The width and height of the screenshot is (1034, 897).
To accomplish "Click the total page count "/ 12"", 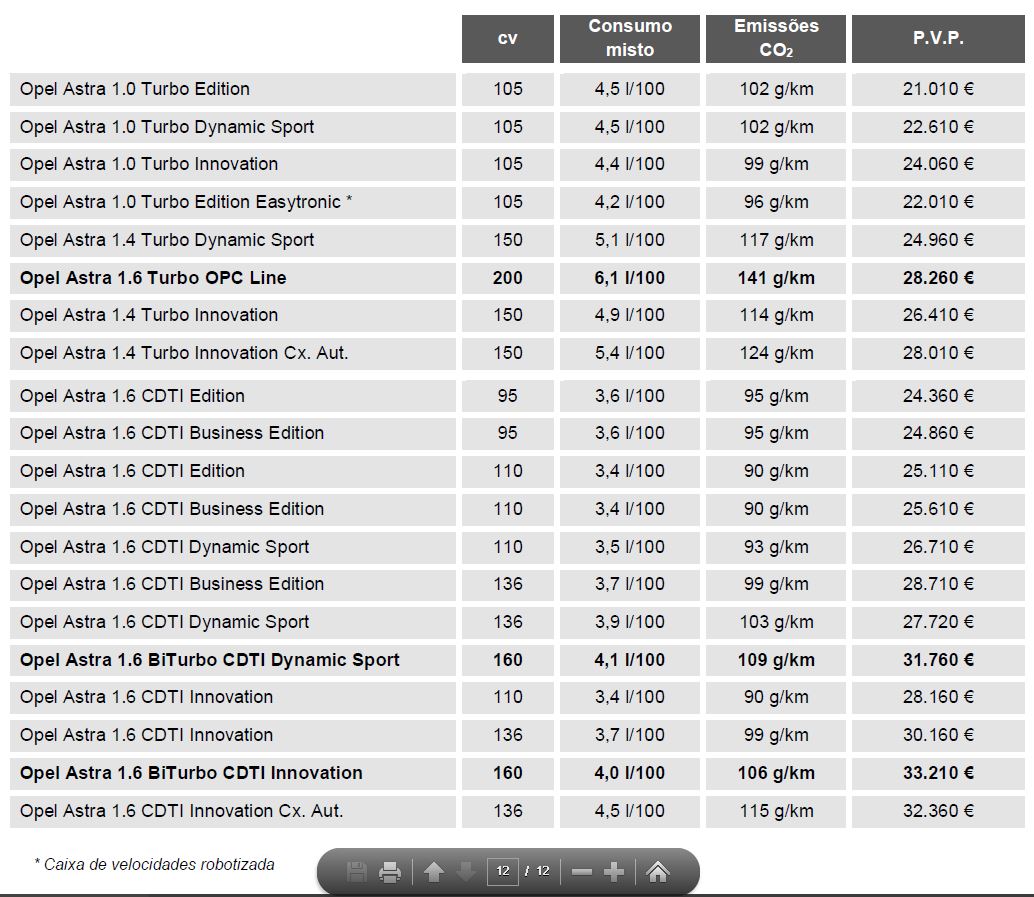I will coord(537,871).
